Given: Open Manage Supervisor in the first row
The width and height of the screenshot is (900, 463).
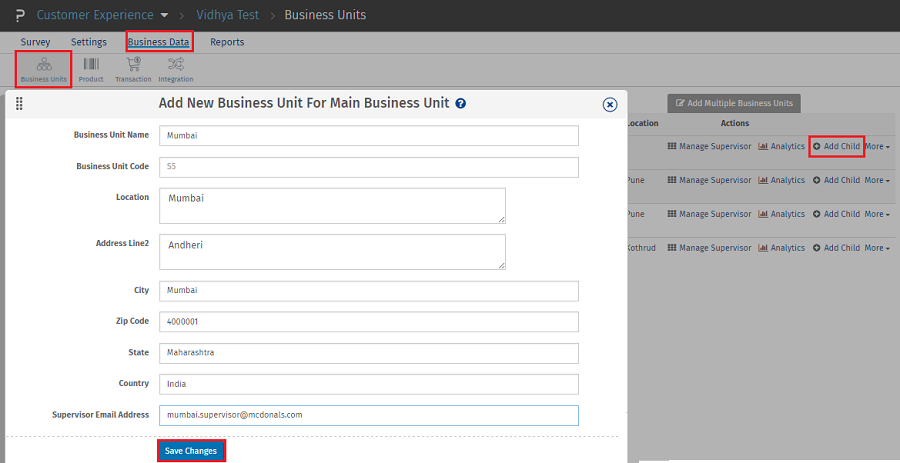Looking at the screenshot, I should coord(709,146).
